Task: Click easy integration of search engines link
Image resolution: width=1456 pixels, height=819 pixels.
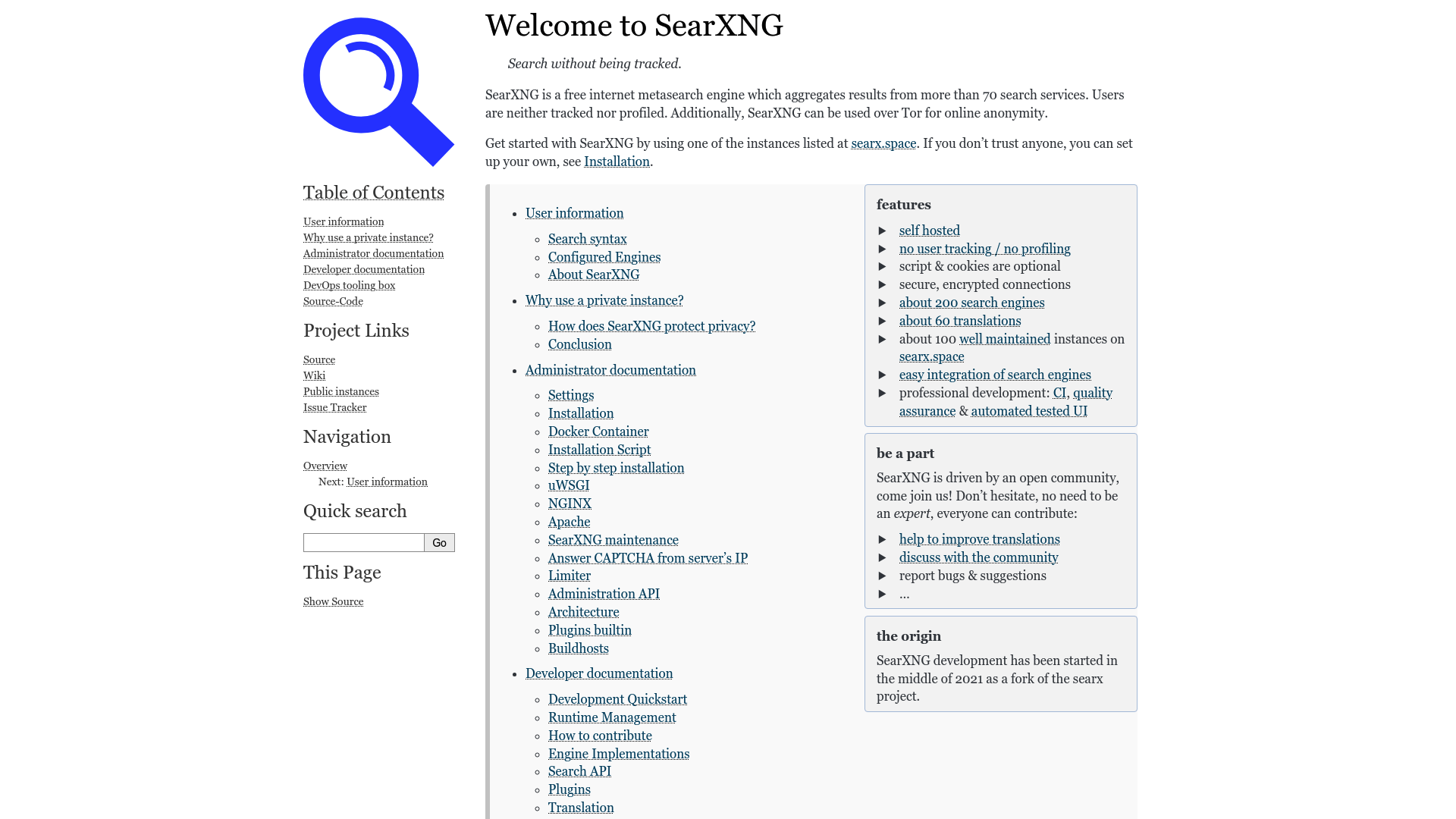Action: 995,374
